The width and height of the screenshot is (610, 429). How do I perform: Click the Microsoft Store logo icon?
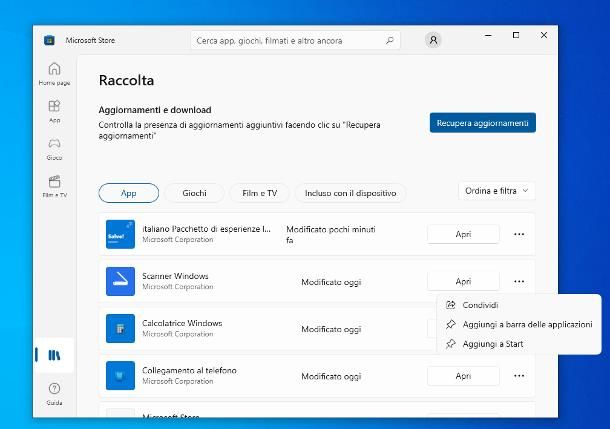click(49, 40)
